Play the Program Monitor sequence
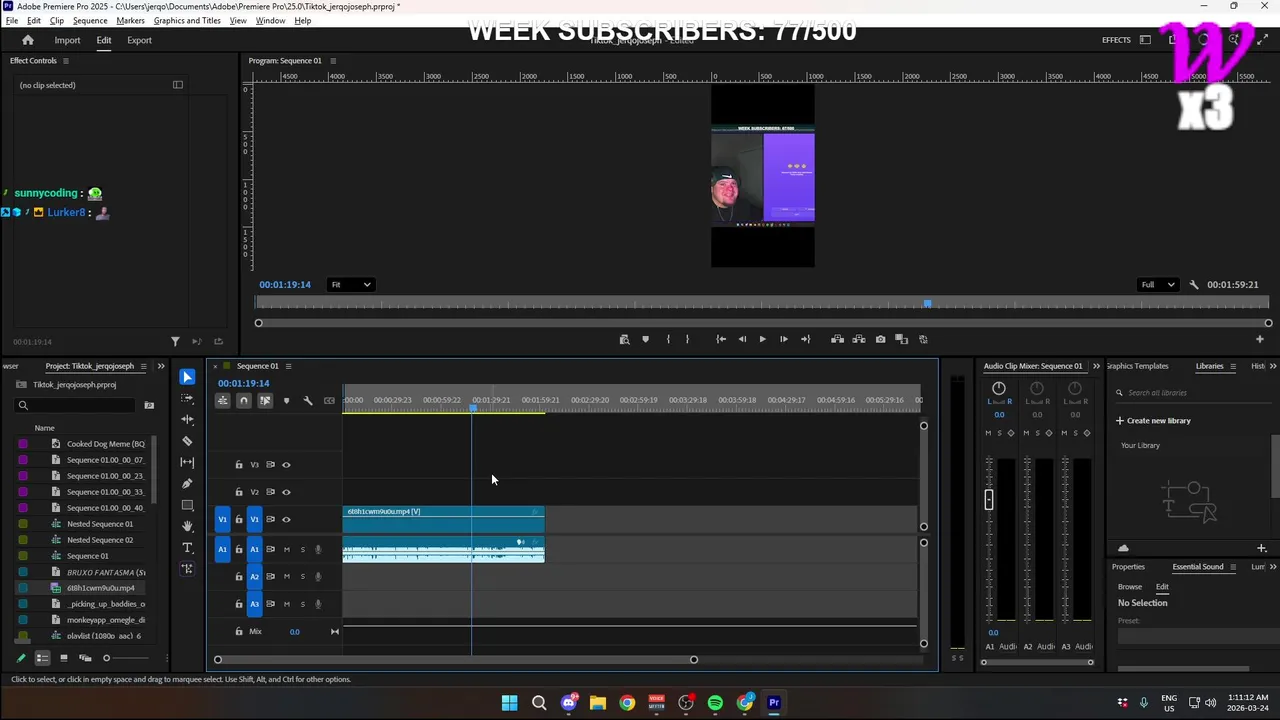This screenshot has height=720, width=1280. click(762, 339)
